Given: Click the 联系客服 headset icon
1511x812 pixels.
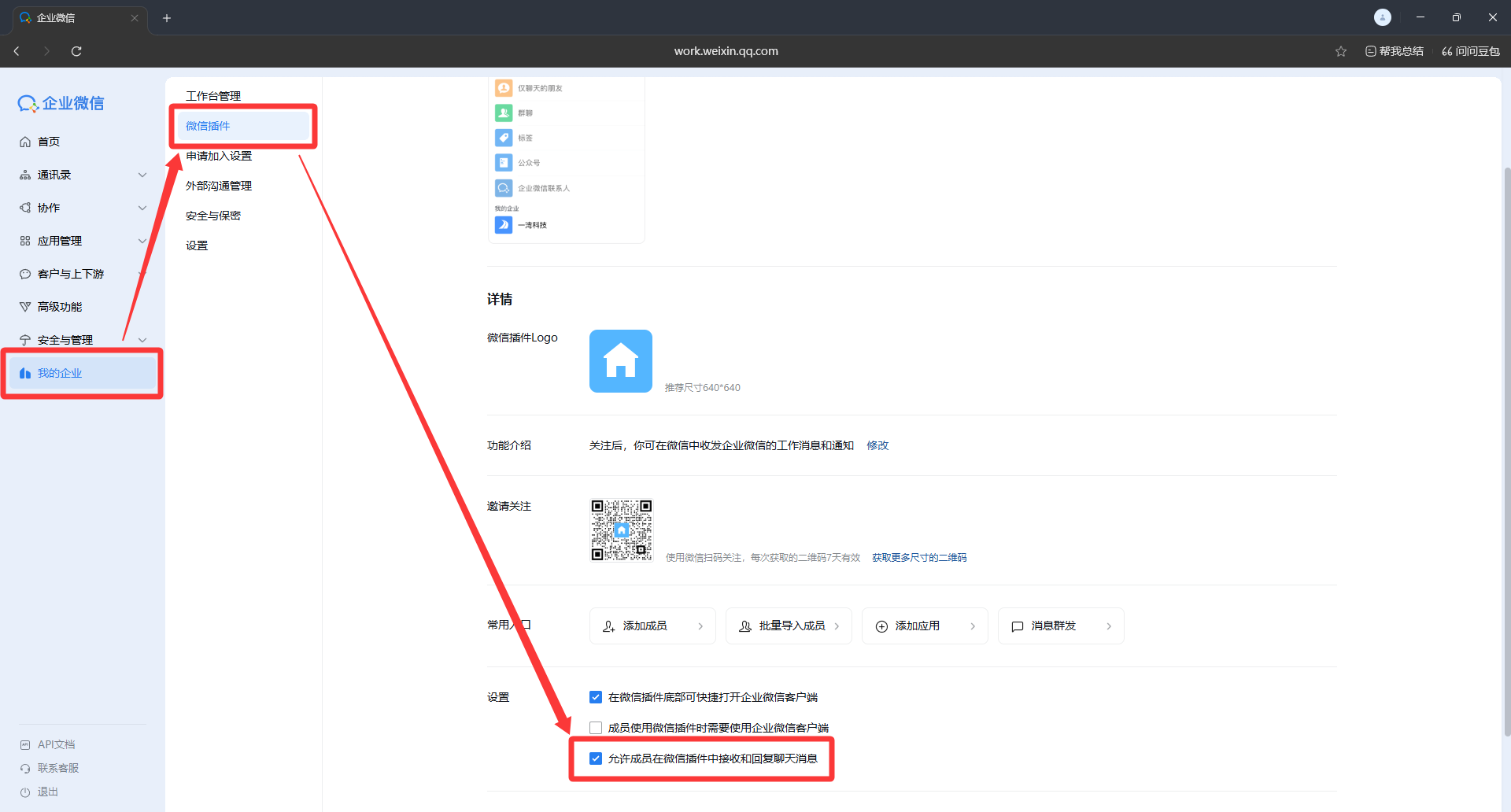Looking at the screenshot, I should pyautogui.click(x=25, y=768).
